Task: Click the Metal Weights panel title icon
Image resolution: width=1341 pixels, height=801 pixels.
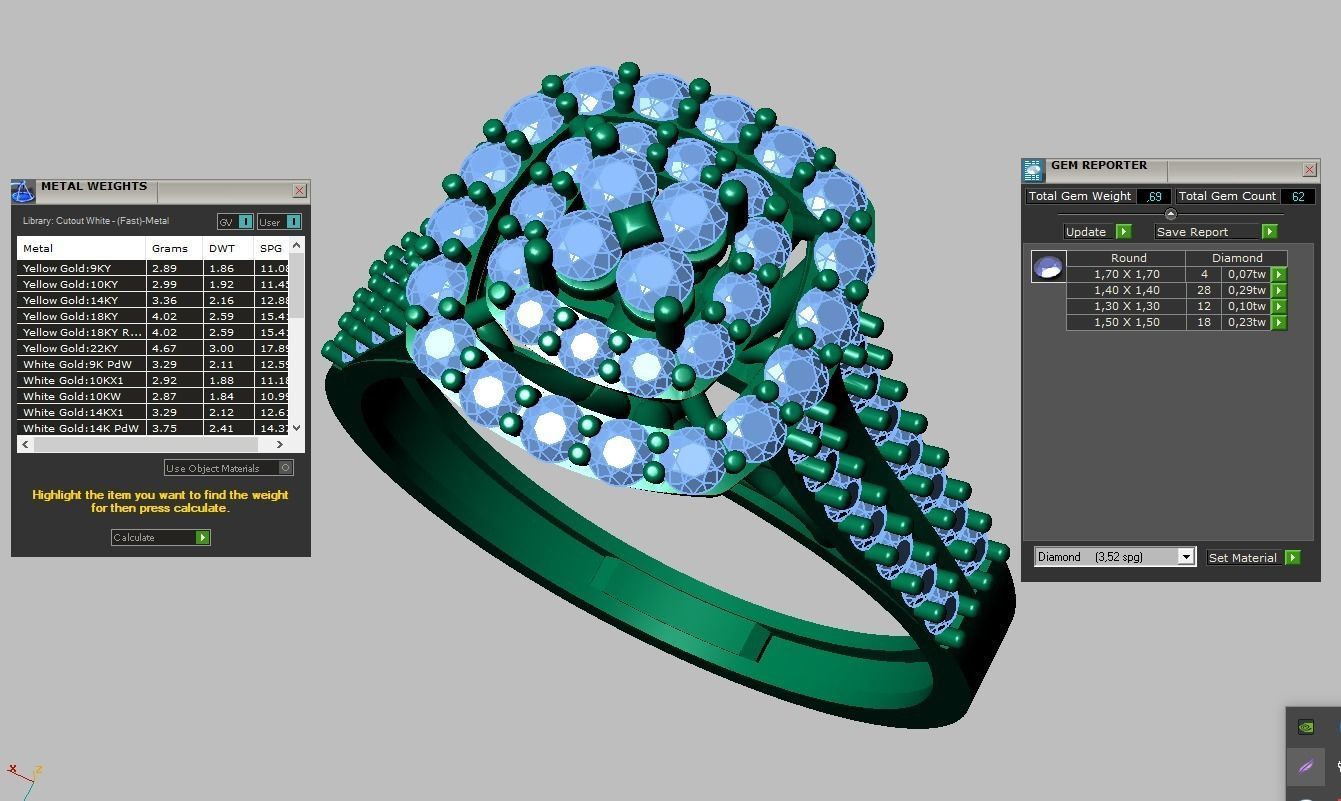Action: (x=23, y=190)
